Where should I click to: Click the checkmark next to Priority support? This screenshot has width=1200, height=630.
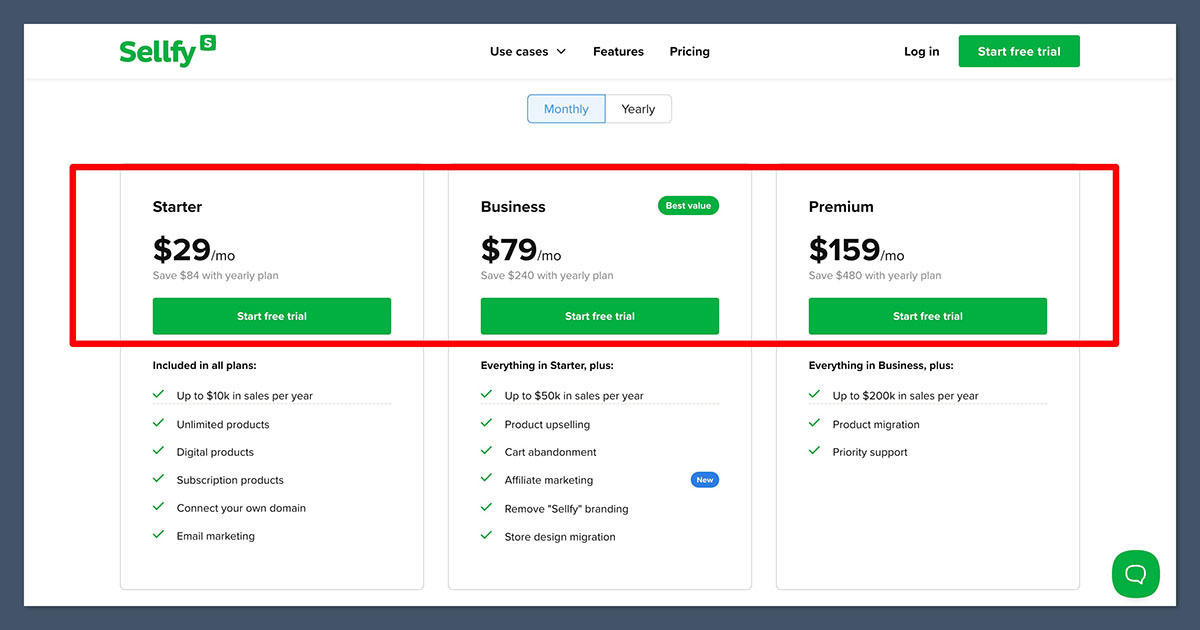814,451
